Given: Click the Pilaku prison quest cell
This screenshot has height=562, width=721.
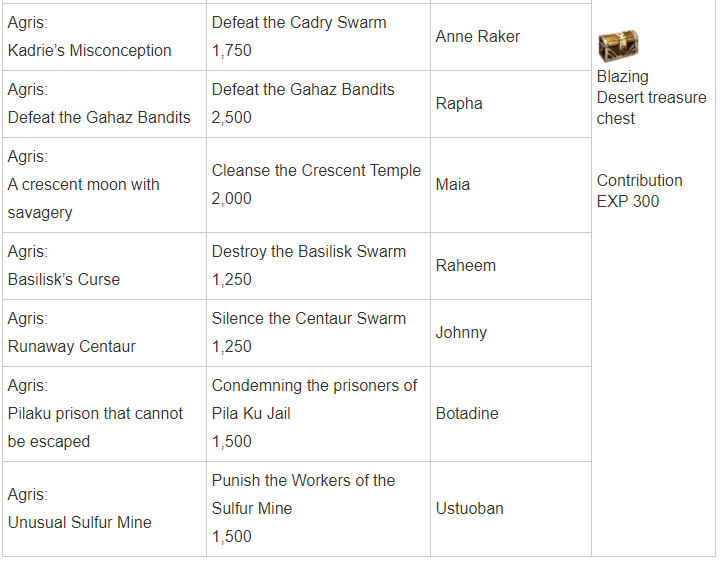Looking at the screenshot, I should [104, 414].
